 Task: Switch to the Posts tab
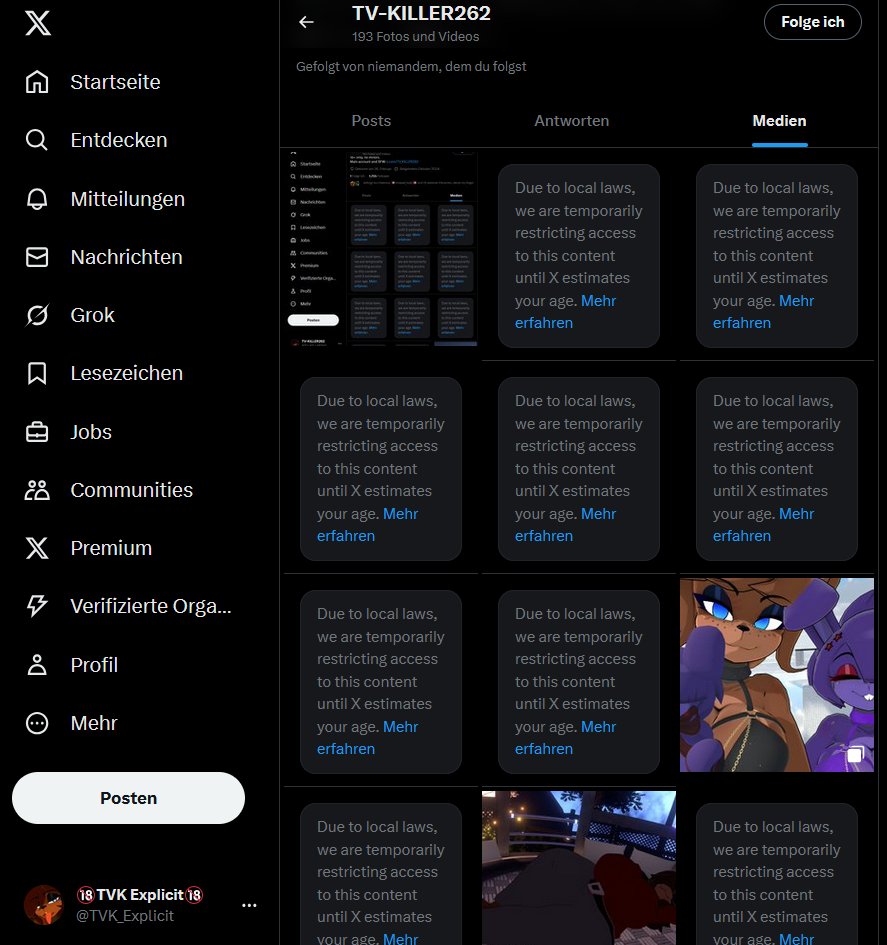[371, 121]
